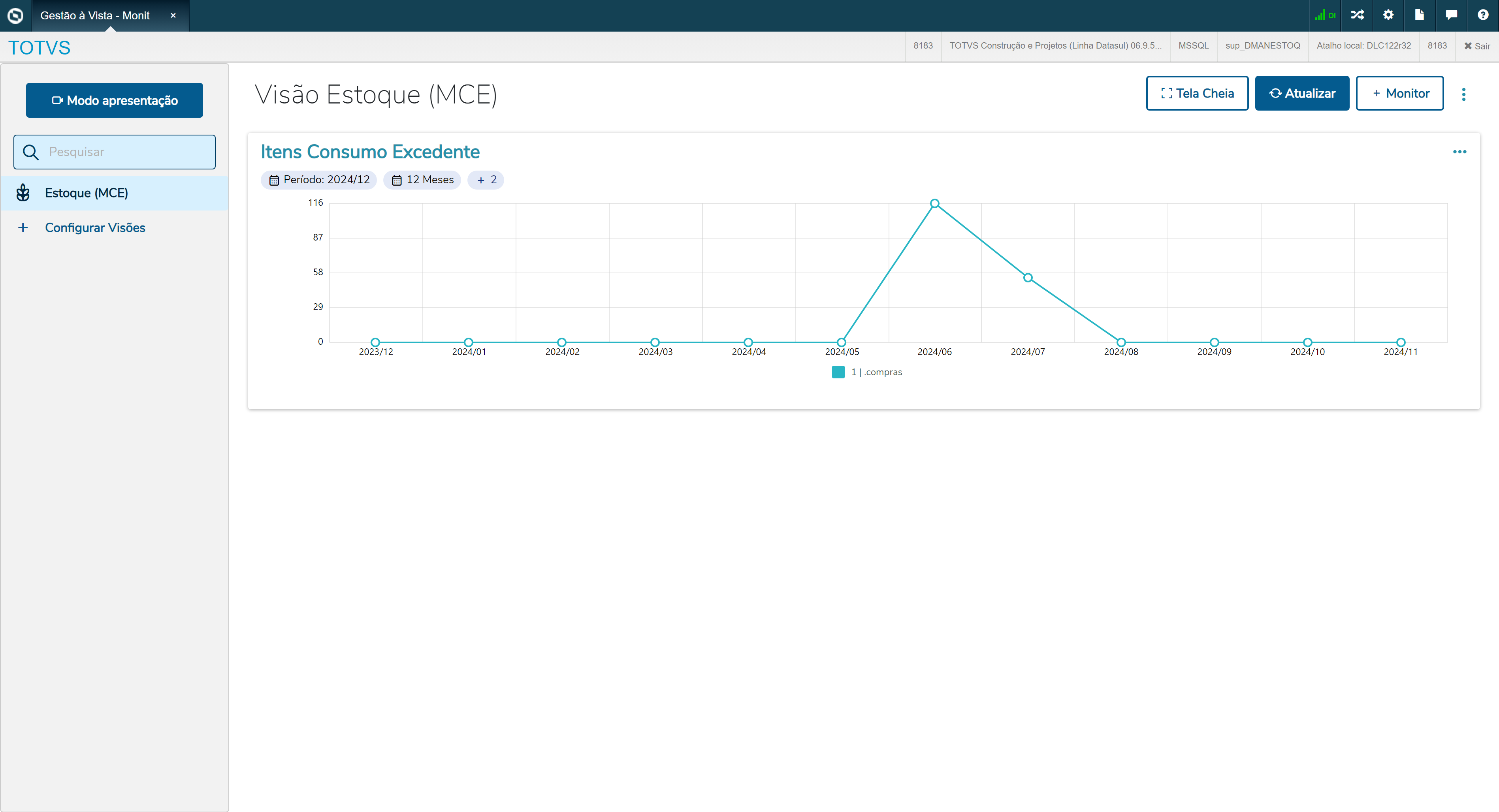Click the TOTVS circular logo icon
The image size is (1499, 812).
[x=16, y=16]
